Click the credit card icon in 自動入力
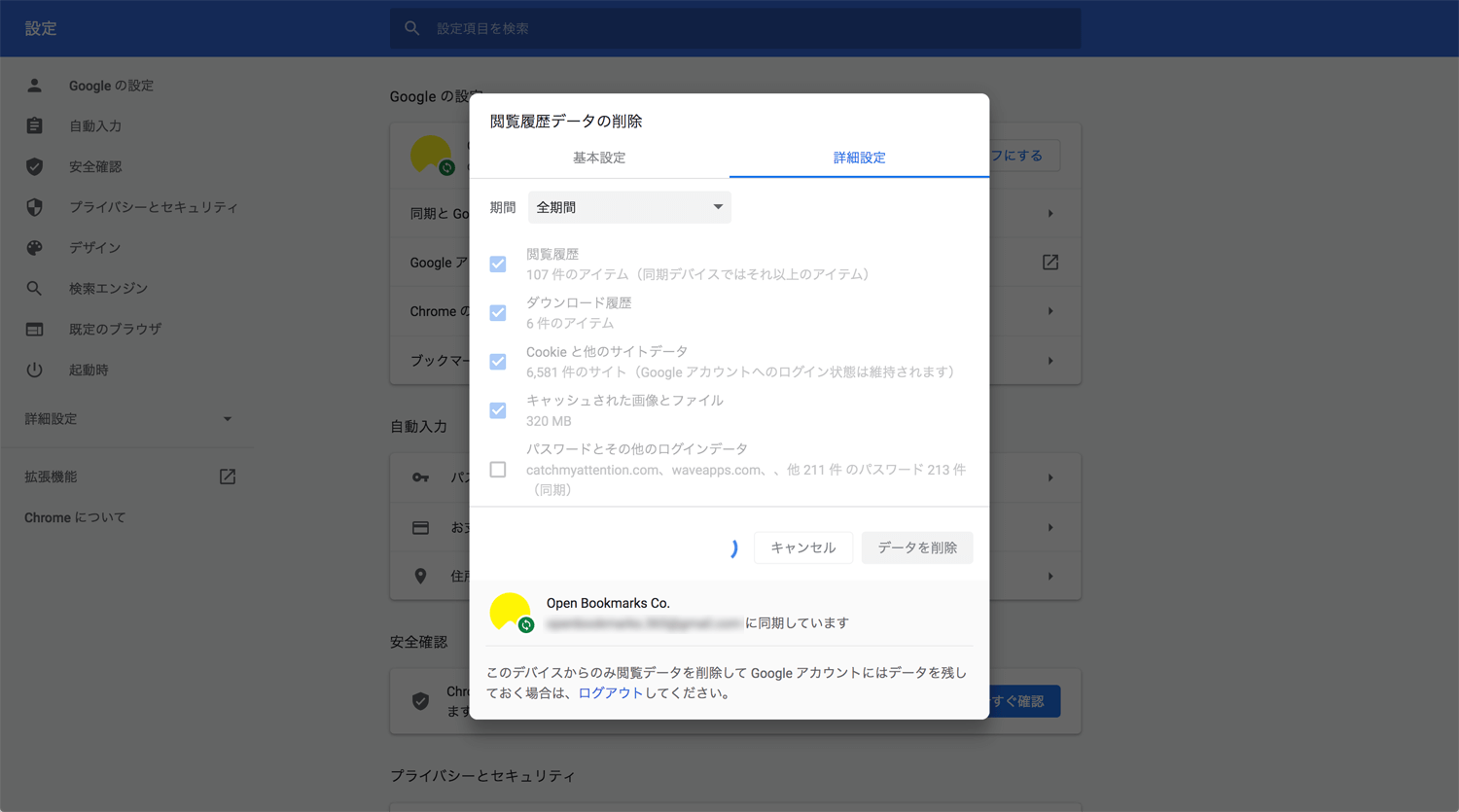Screen dimensions: 1459x812 (x=420, y=527)
